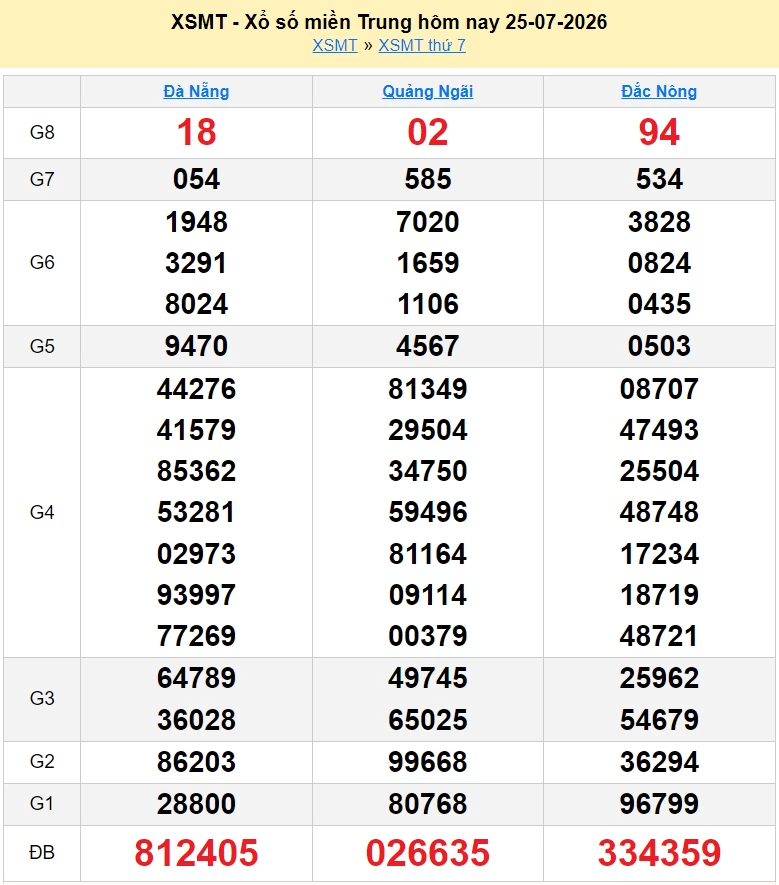Select the G5 row label

42,346
